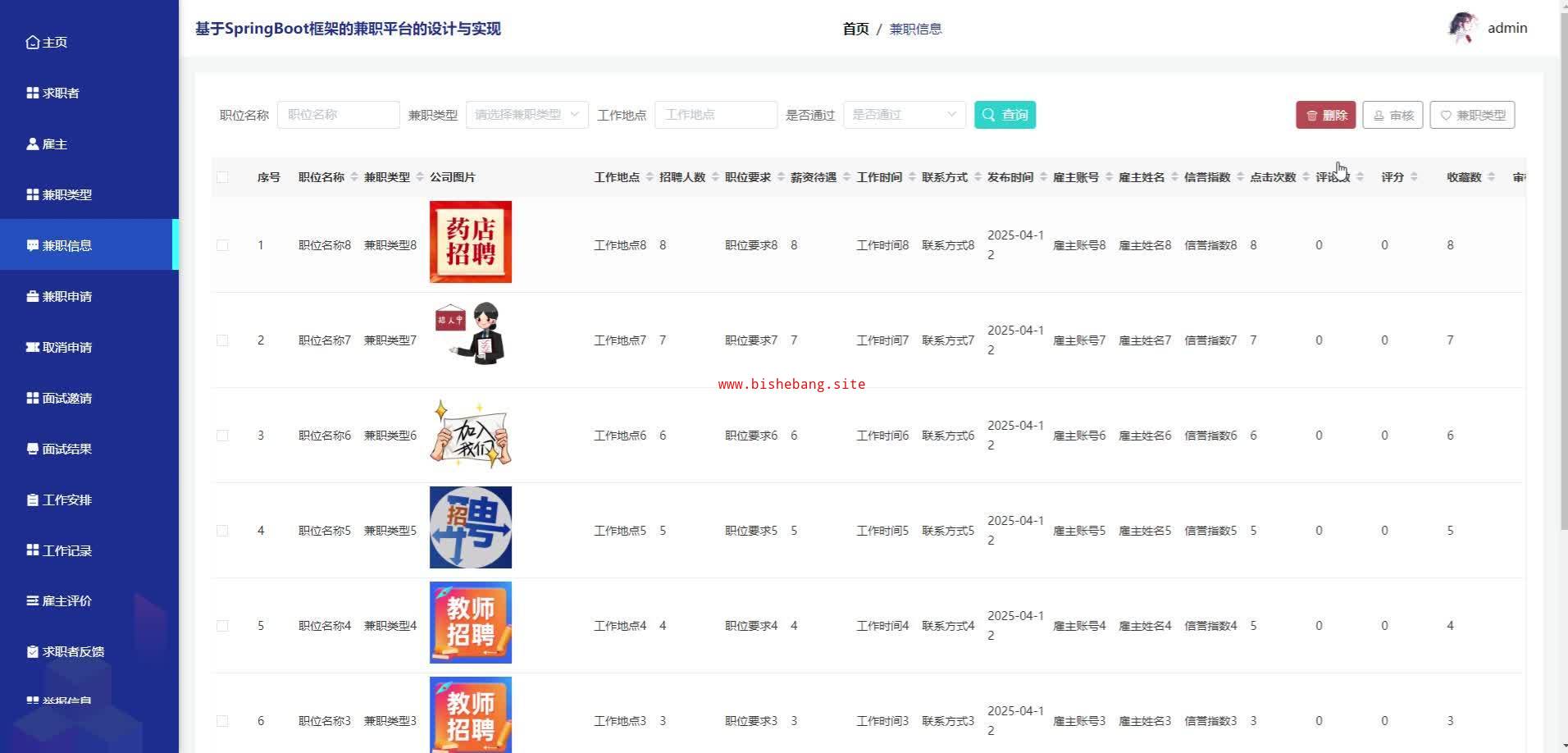
Task: Check the checkbox for row 职位名称8
Action: click(222, 245)
